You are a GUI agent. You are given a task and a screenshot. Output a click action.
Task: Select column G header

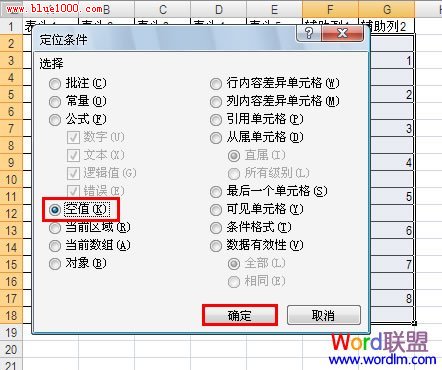click(387, 9)
